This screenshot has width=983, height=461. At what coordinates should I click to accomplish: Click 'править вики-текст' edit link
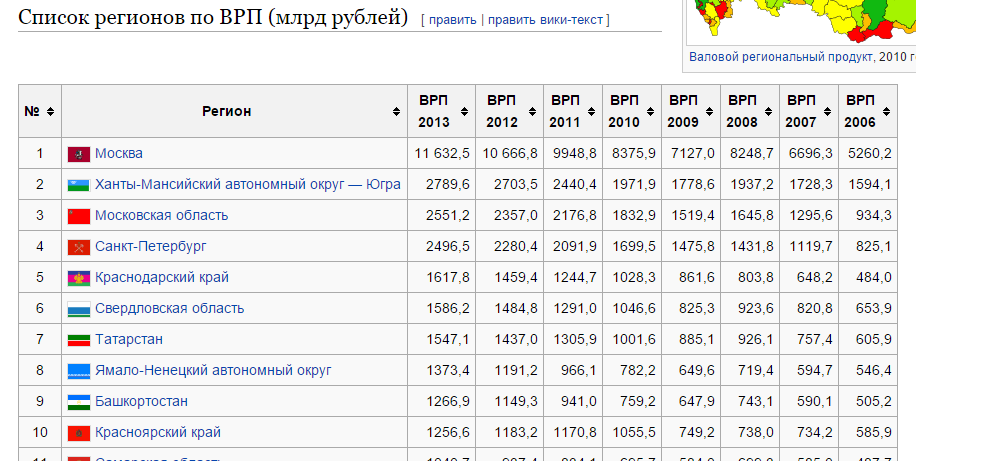[x=545, y=20]
